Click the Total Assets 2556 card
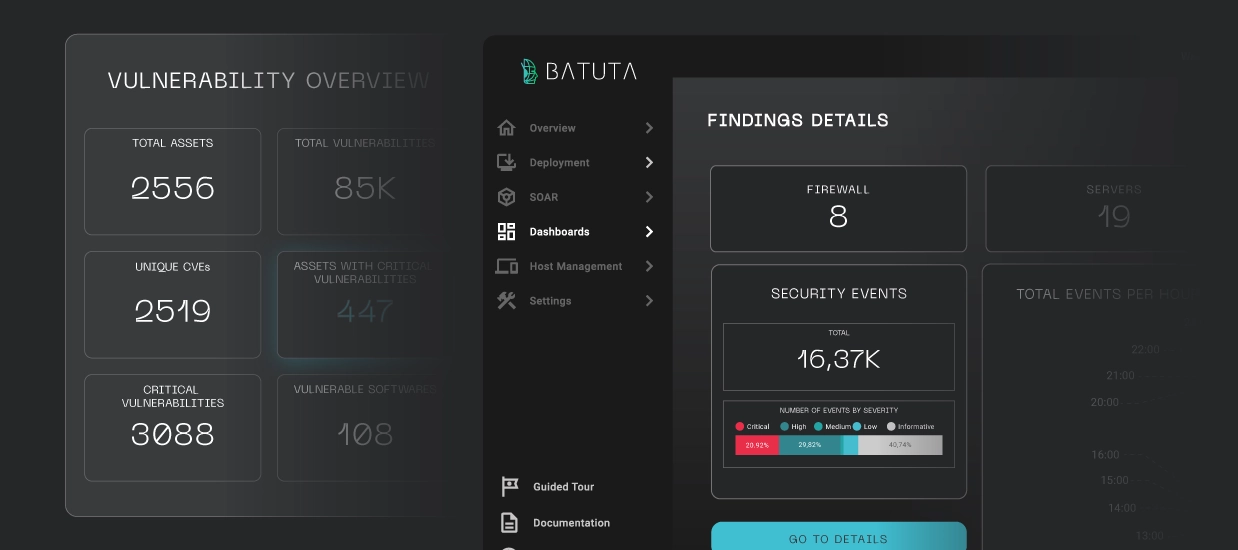 pyautogui.click(x=172, y=181)
